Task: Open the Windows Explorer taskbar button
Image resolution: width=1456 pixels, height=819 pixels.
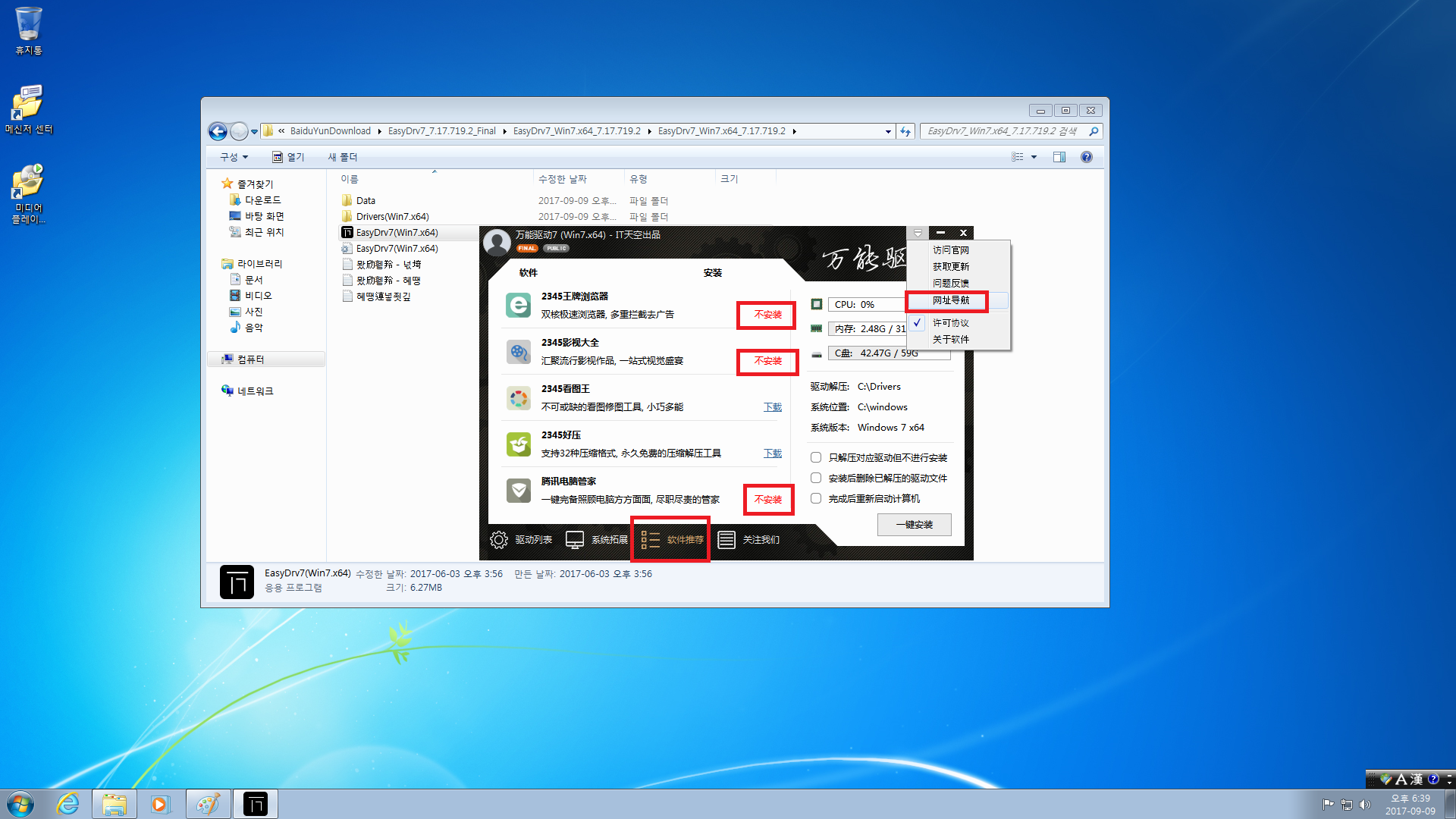Action: coord(115,804)
